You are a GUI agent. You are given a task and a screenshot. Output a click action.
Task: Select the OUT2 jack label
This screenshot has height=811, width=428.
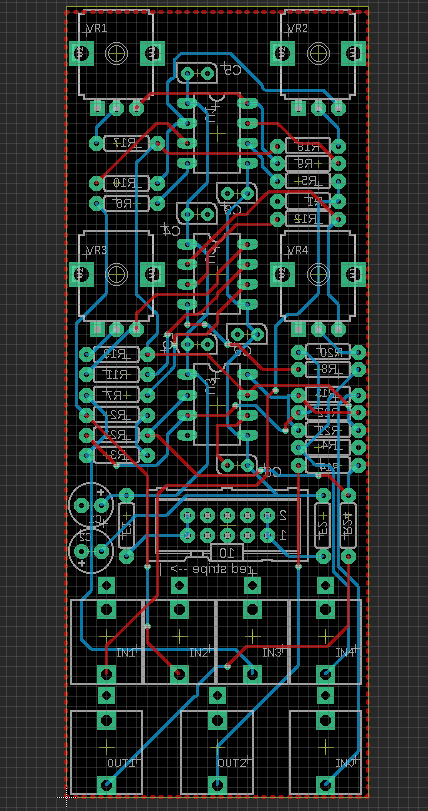tap(233, 763)
